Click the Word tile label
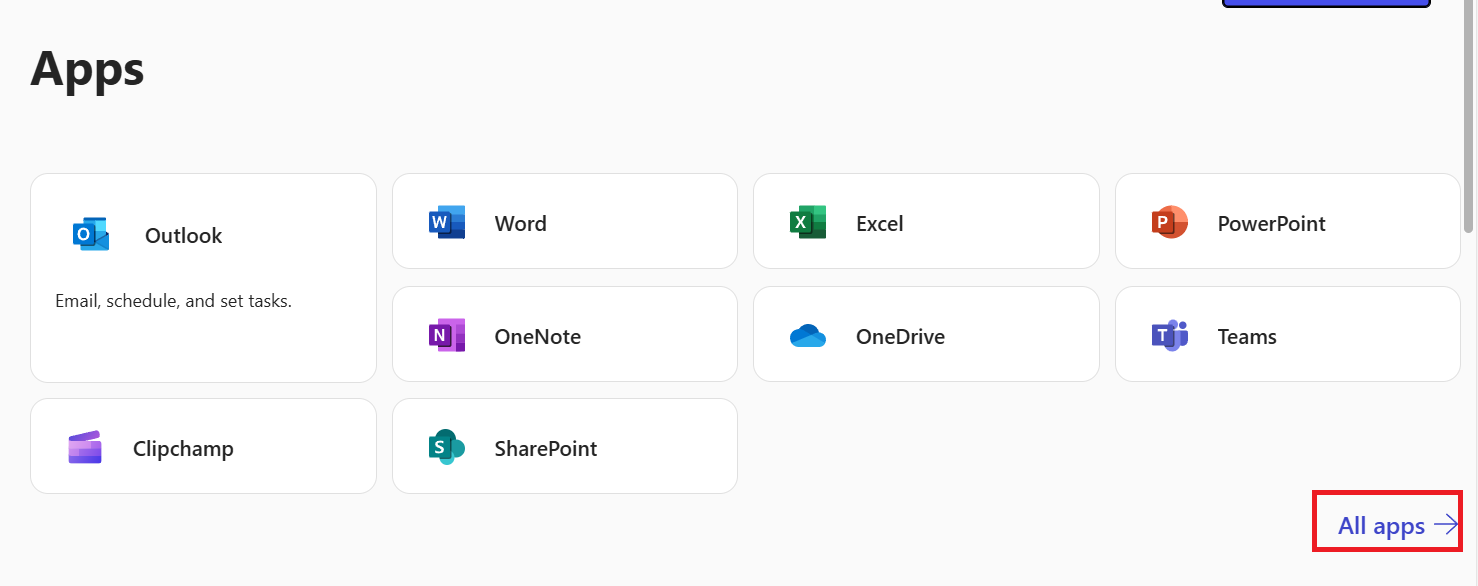 [520, 223]
